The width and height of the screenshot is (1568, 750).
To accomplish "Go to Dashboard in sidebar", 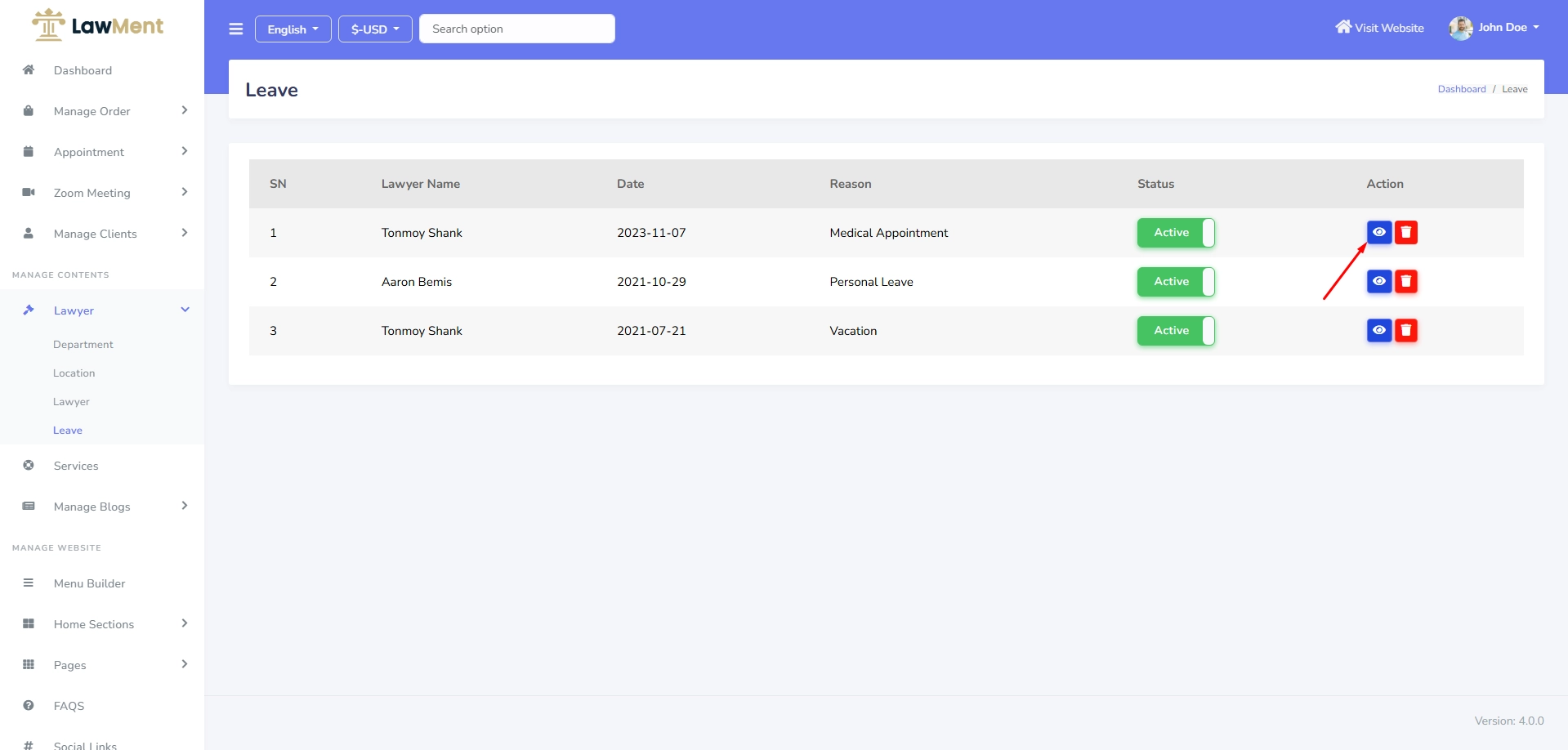I will pyautogui.click(x=83, y=70).
